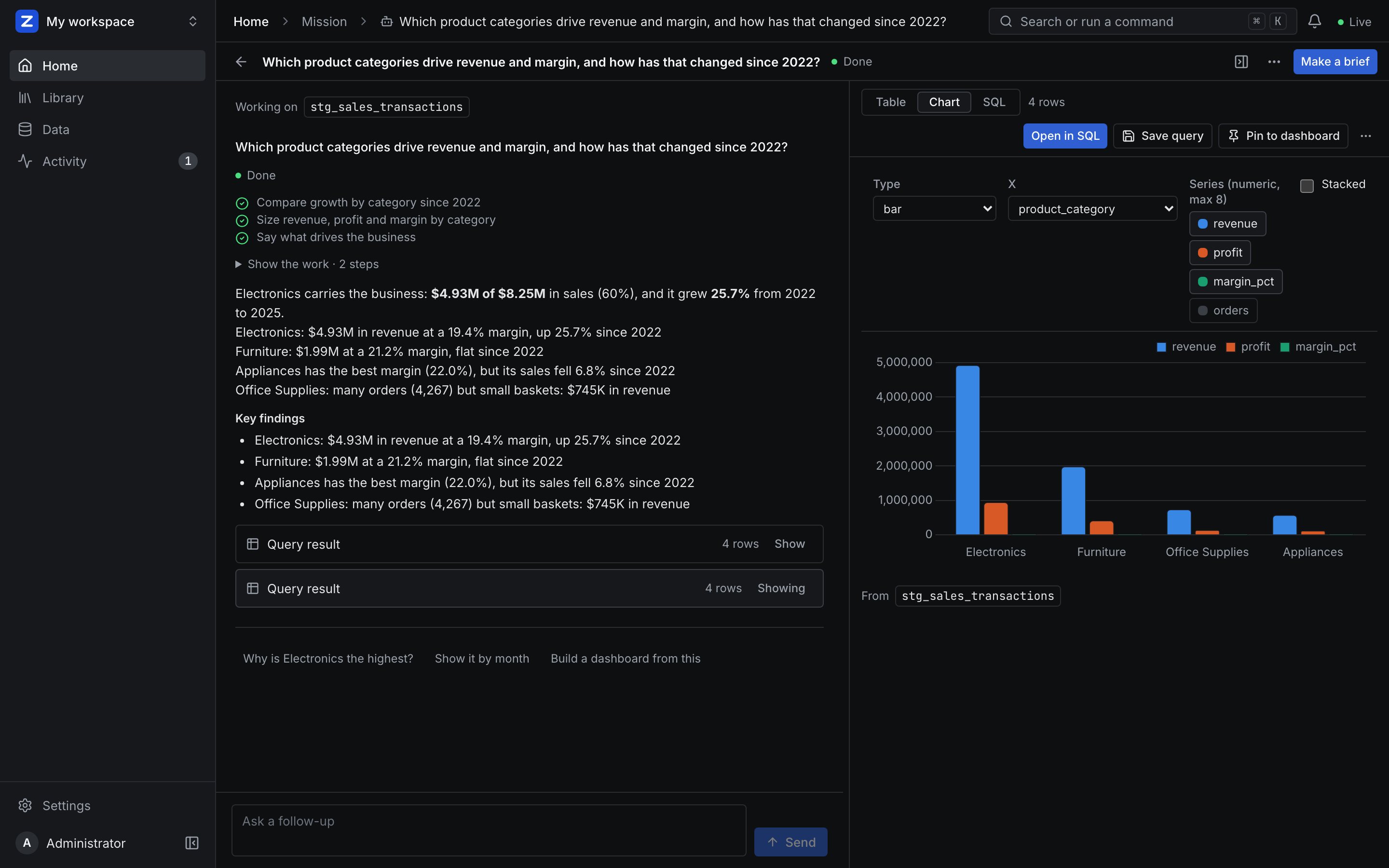
Task: Click the Save query button
Action: tap(1162, 136)
